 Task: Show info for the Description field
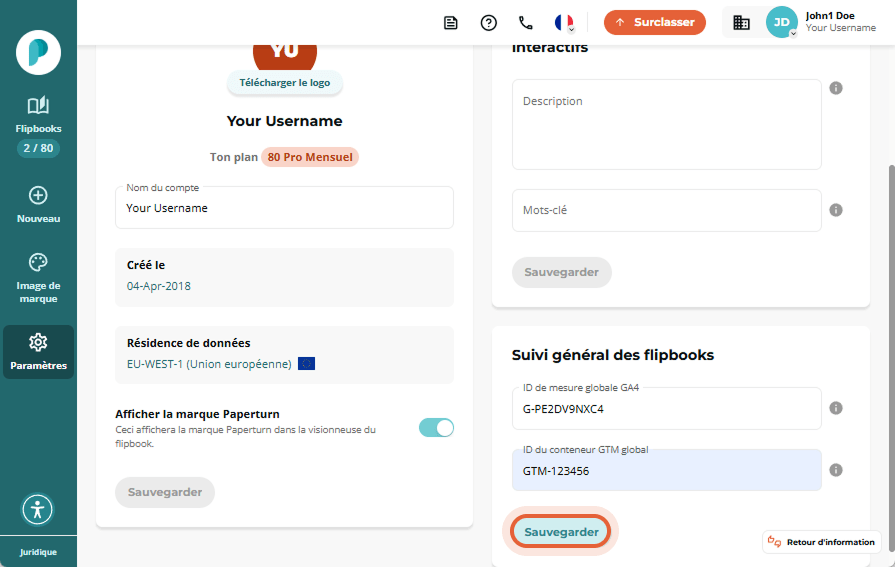click(x=836, y=88)
